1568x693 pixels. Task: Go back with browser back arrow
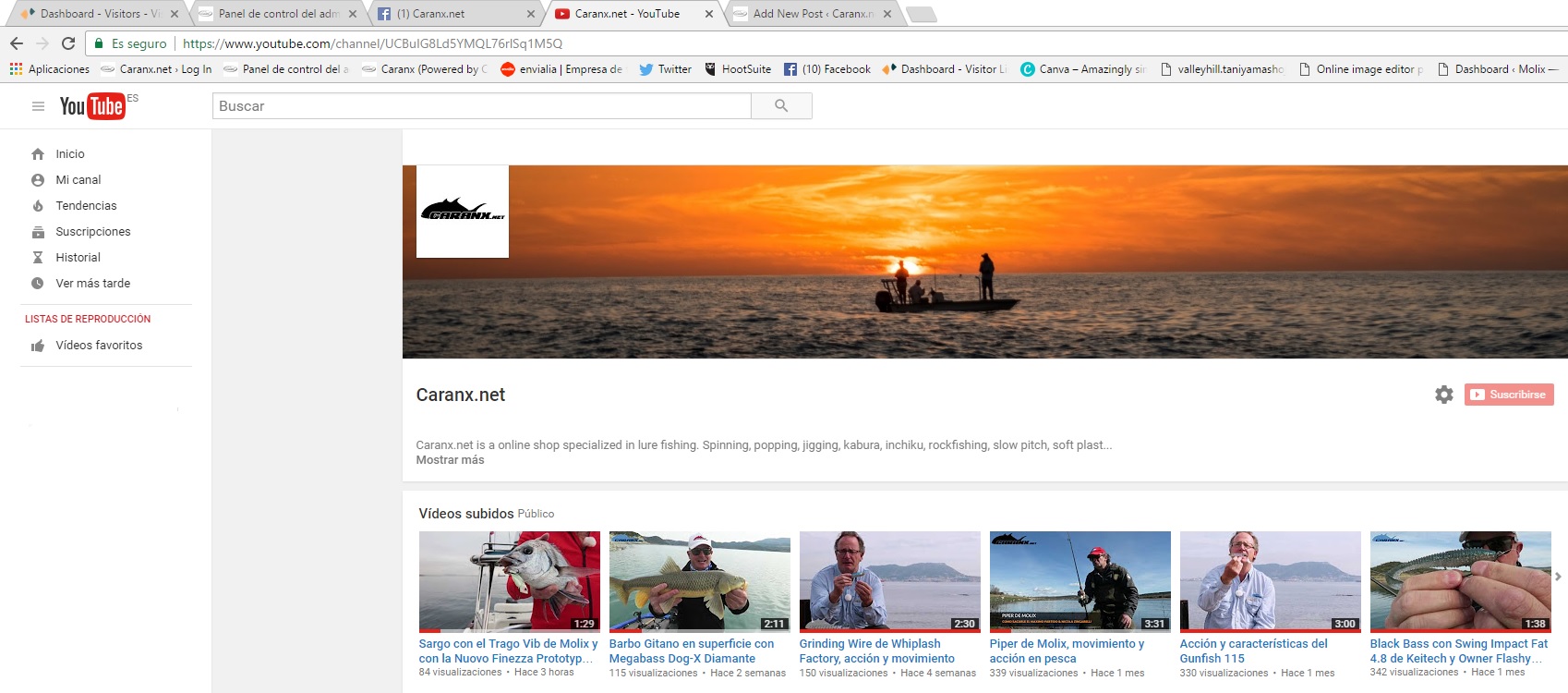tap(17, 43)
